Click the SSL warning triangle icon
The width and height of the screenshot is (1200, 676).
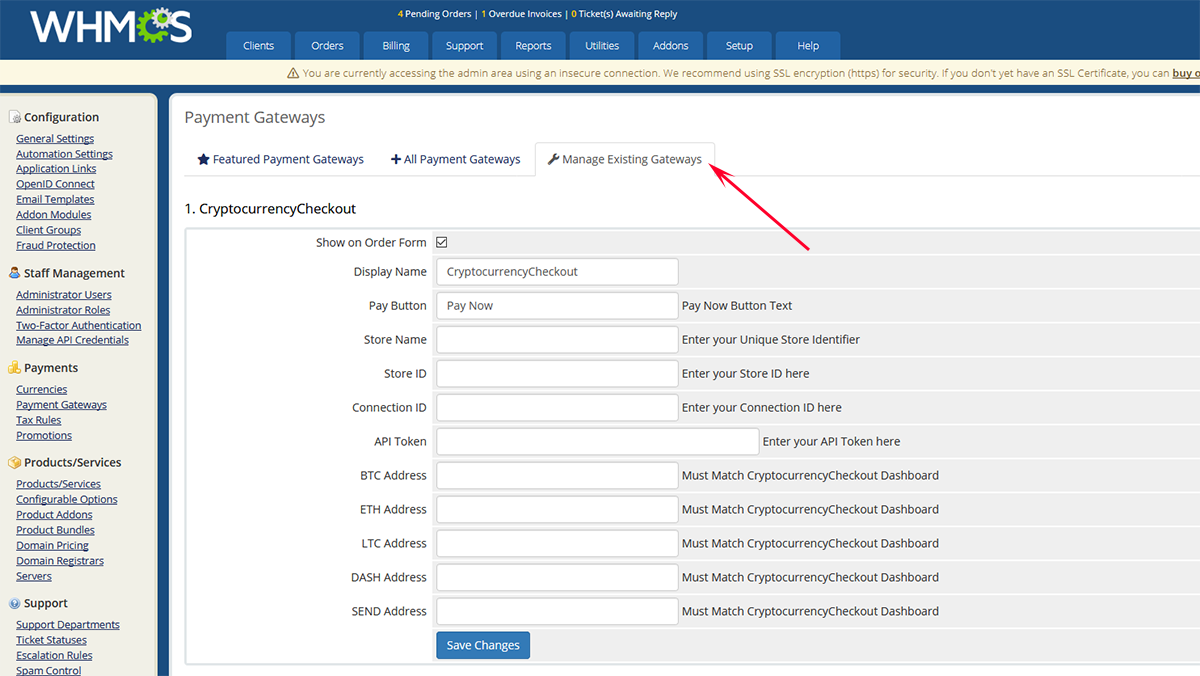[x=293, y=73]
